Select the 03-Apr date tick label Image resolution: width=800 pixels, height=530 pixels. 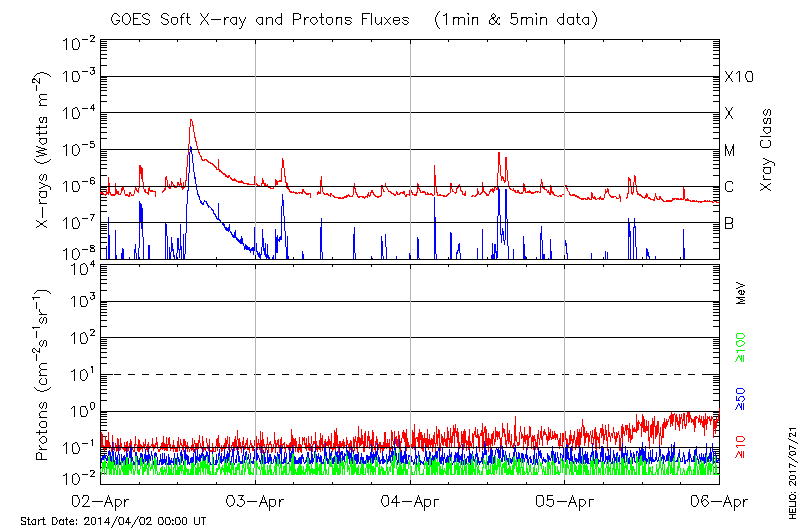pos(256,501)
